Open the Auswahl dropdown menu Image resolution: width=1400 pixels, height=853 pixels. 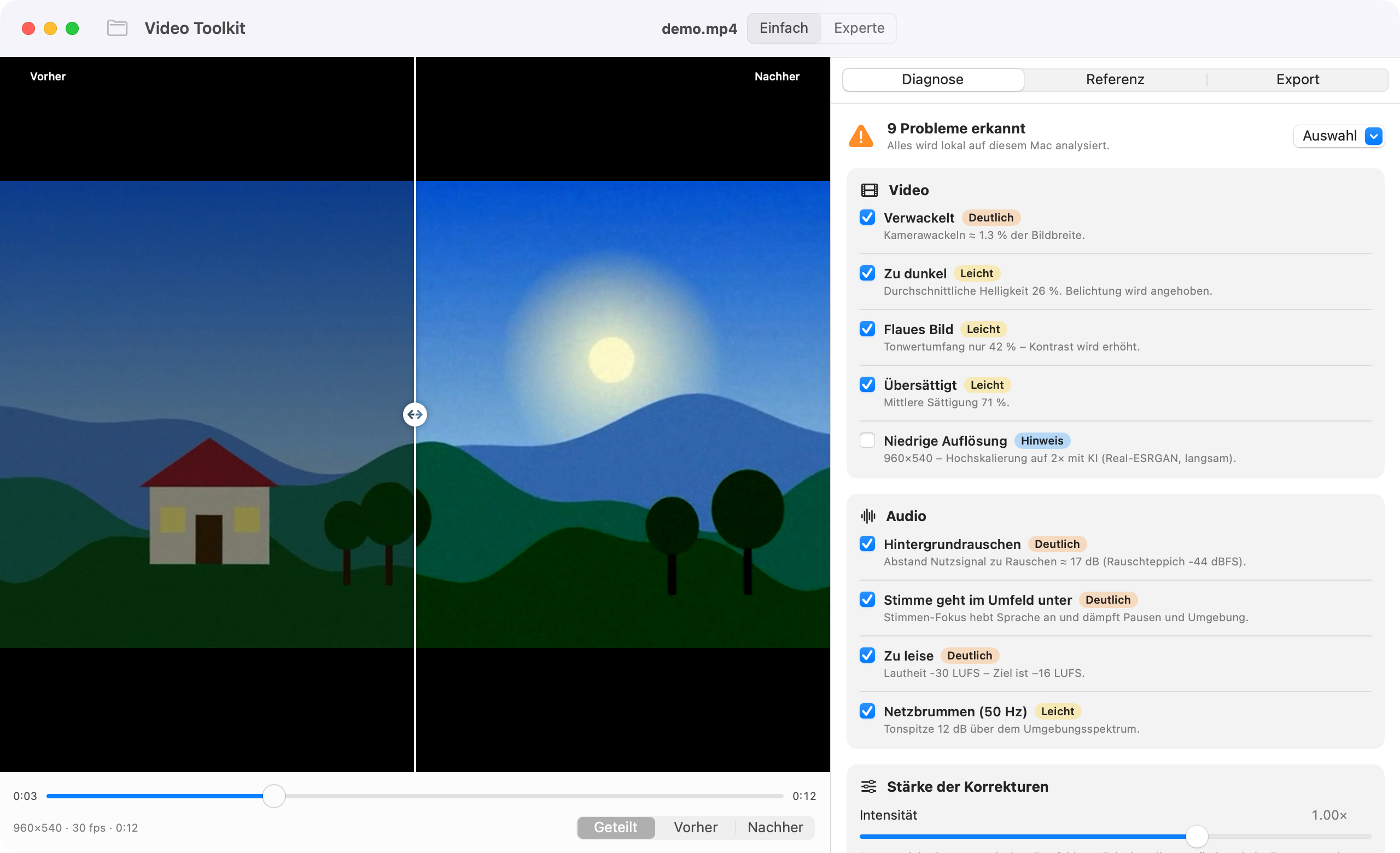[x=1339, y=136]
